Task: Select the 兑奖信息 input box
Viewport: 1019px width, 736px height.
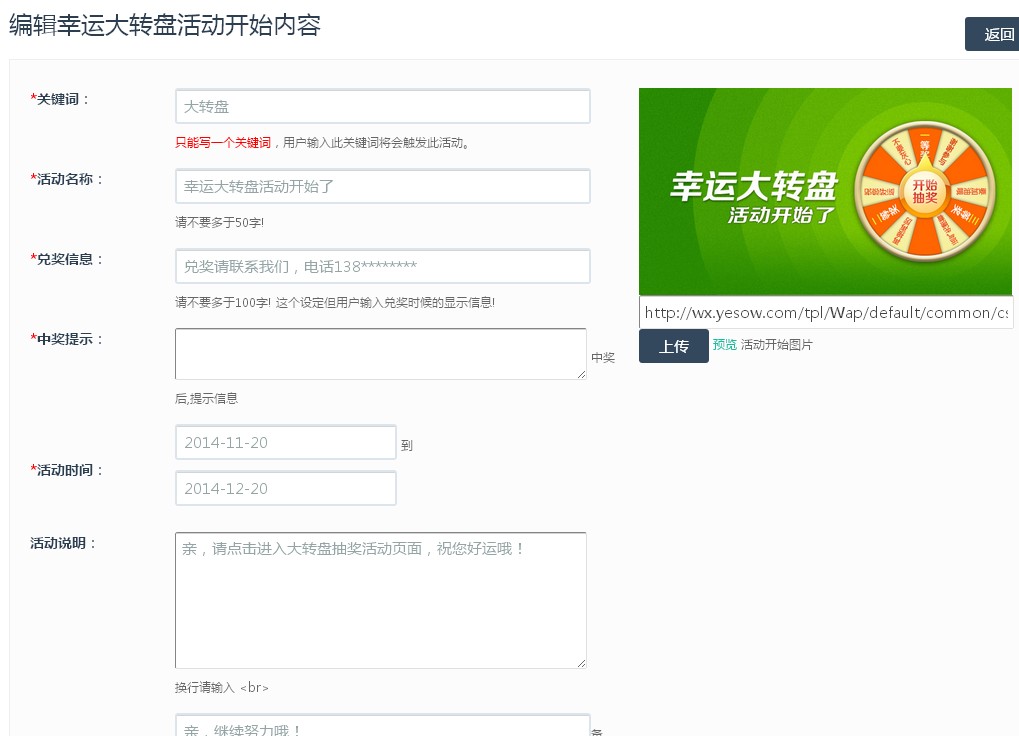Action: pos(382,266)
